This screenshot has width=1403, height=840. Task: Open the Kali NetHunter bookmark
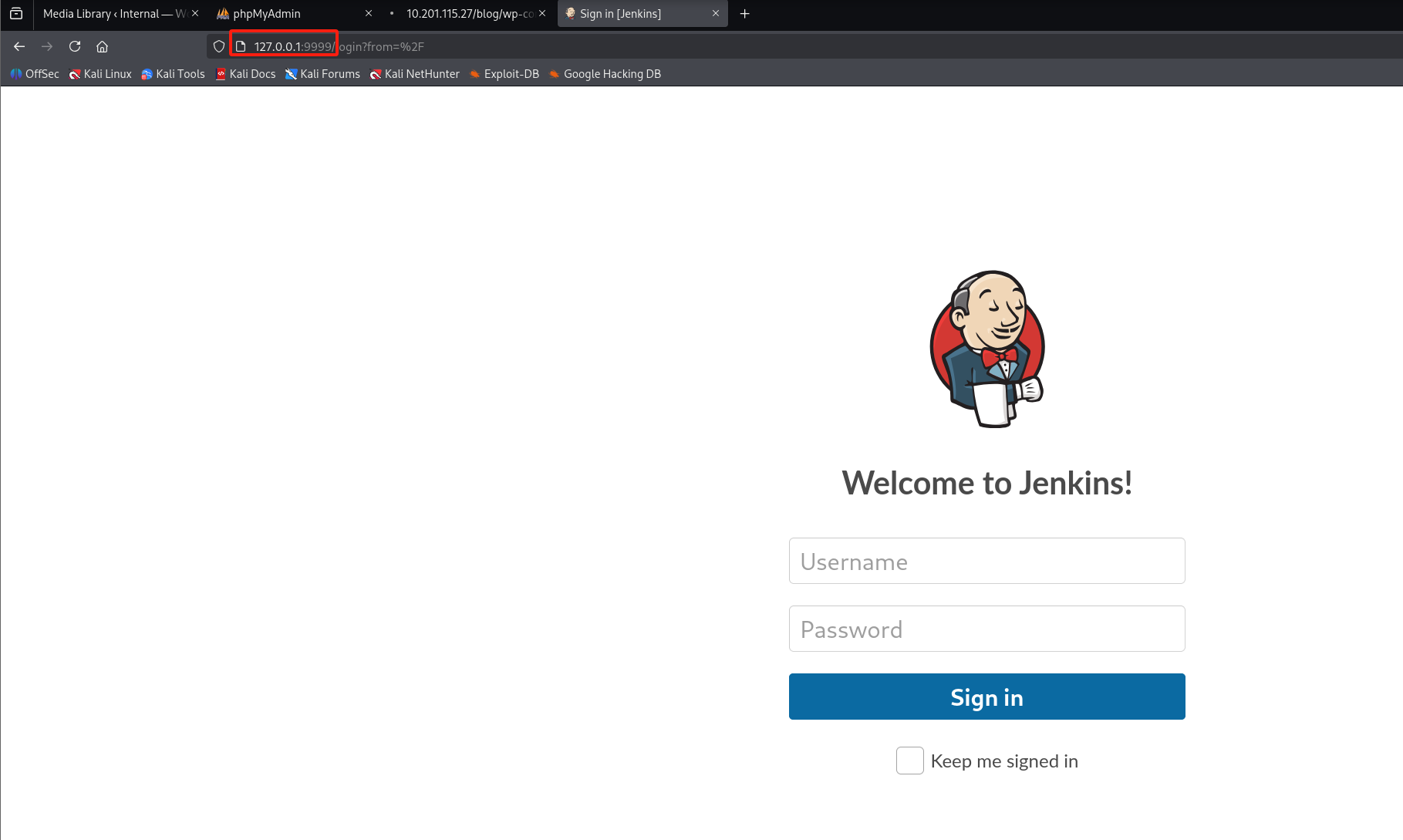click(414, 74)
